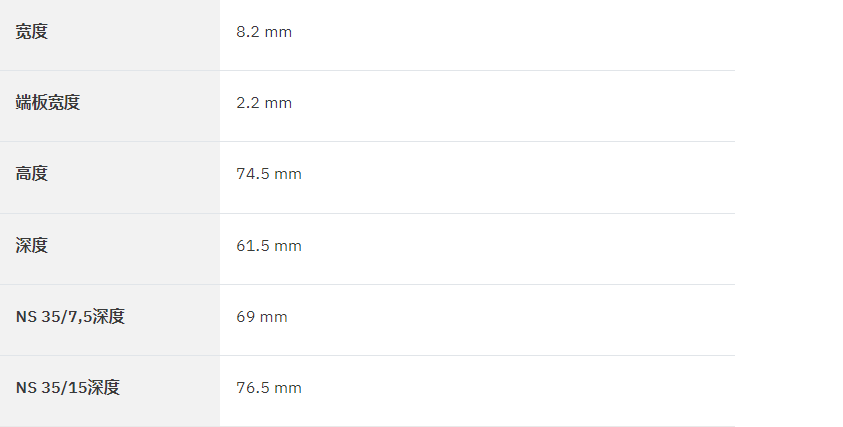Click the mm unit in 高度 row
Viewport: 843px width, 427px height.
[x=288, y=174]
